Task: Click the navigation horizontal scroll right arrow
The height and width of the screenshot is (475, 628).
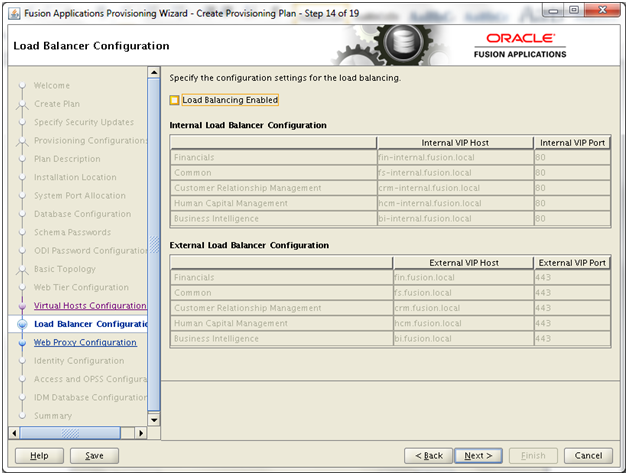Action: coord(141,433)
